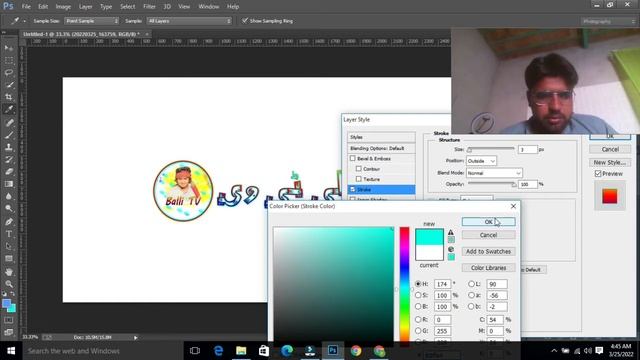Open Color Libraries
This screenshot has width=640, height=360.
click(489, 268)
